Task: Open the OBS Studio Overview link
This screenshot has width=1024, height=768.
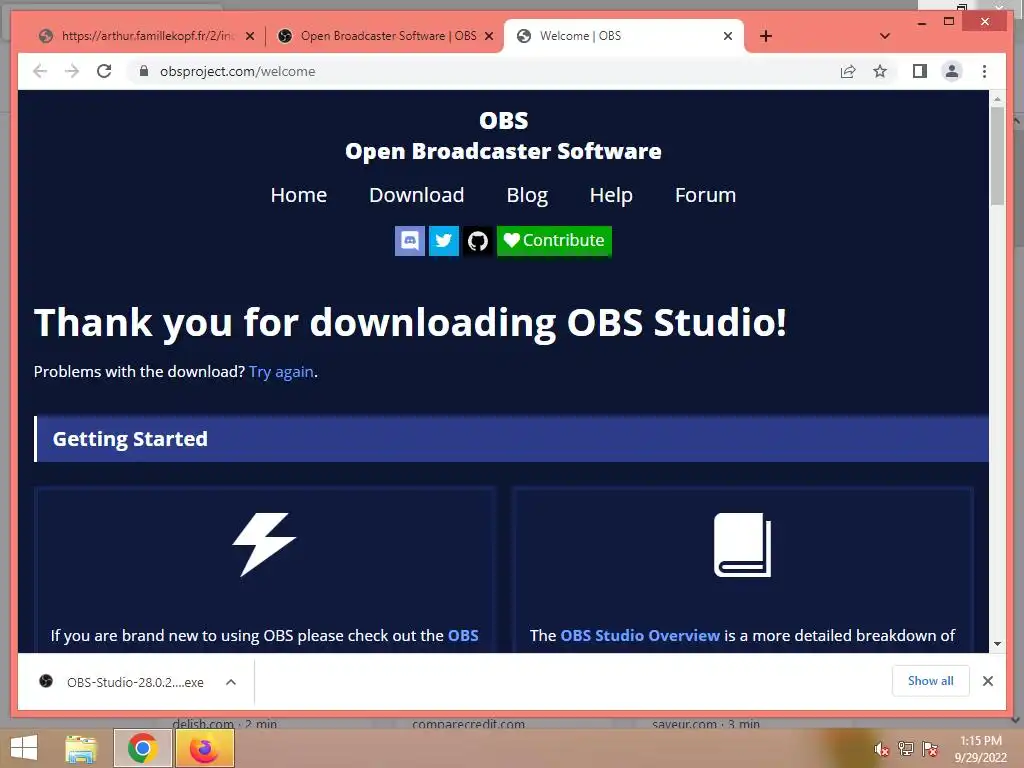Action: pos(640,635)
